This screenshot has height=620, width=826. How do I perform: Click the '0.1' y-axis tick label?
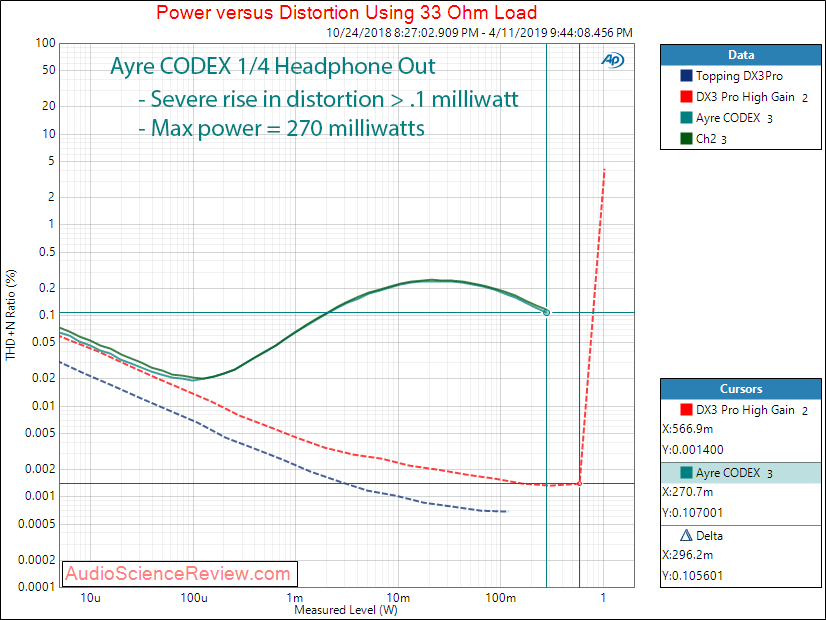click(47, 314)
